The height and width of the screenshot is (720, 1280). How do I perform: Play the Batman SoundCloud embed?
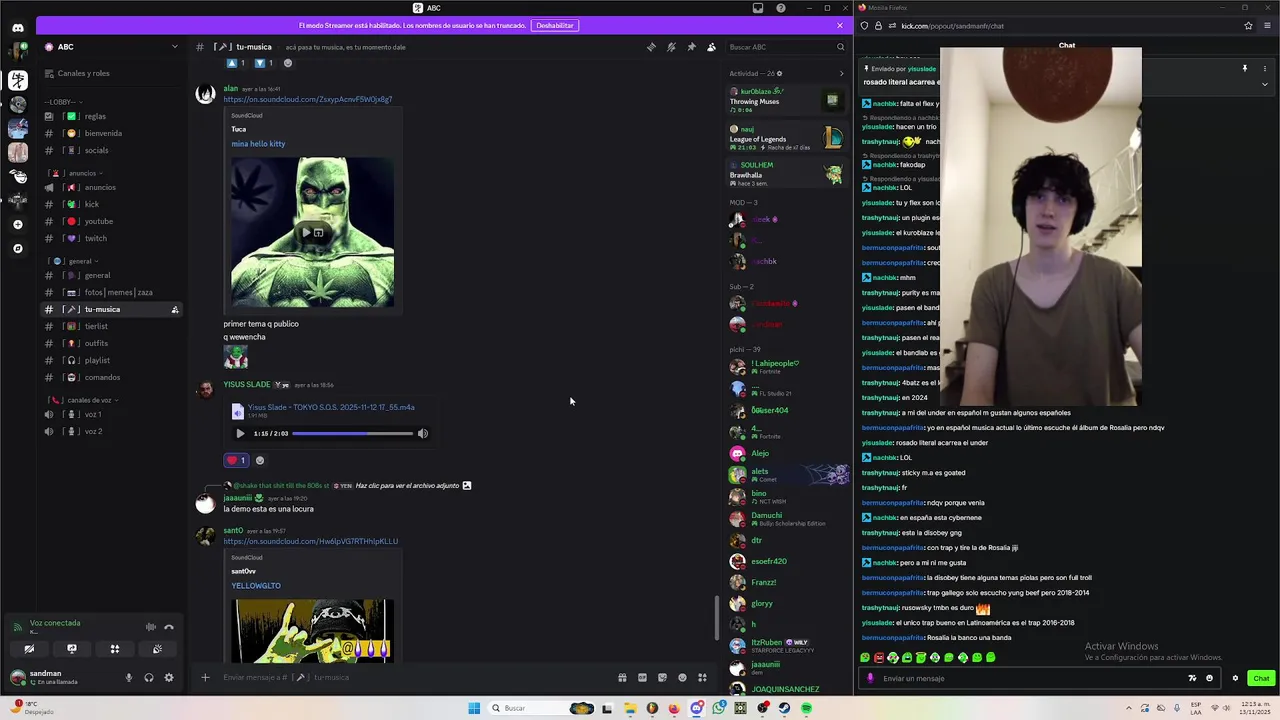(306, 232)
